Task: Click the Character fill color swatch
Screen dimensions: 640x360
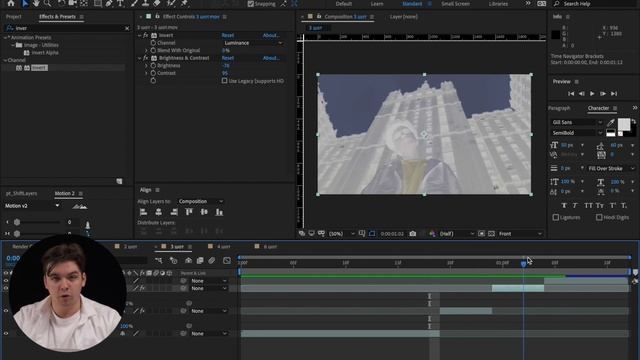Action: 624,124
